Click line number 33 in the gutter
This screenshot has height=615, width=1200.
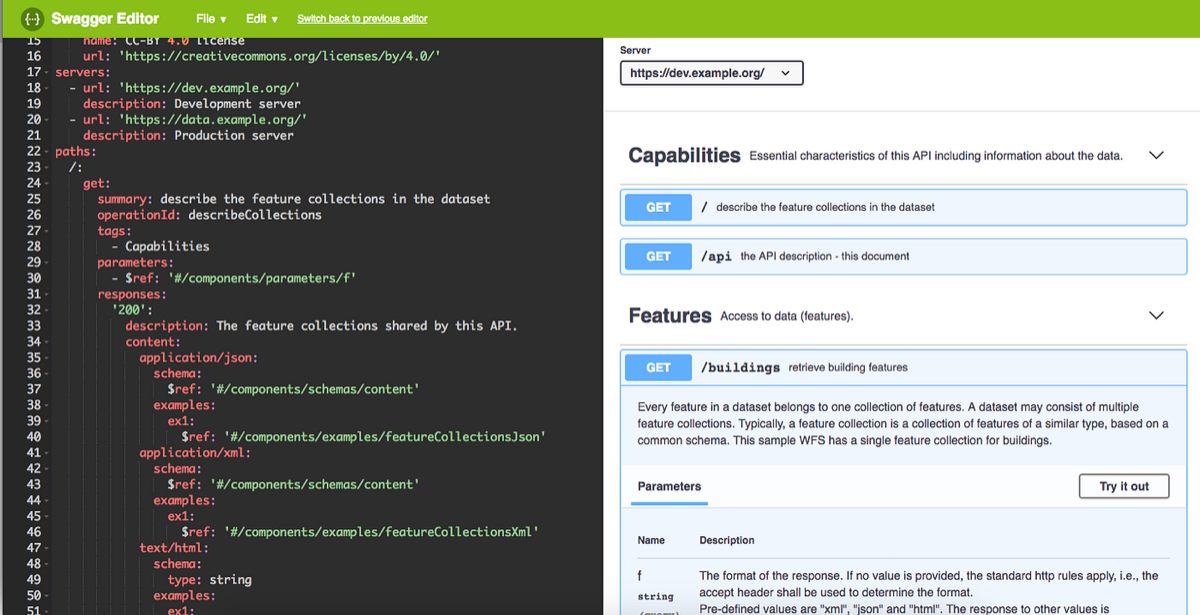[x=34, y=326]
